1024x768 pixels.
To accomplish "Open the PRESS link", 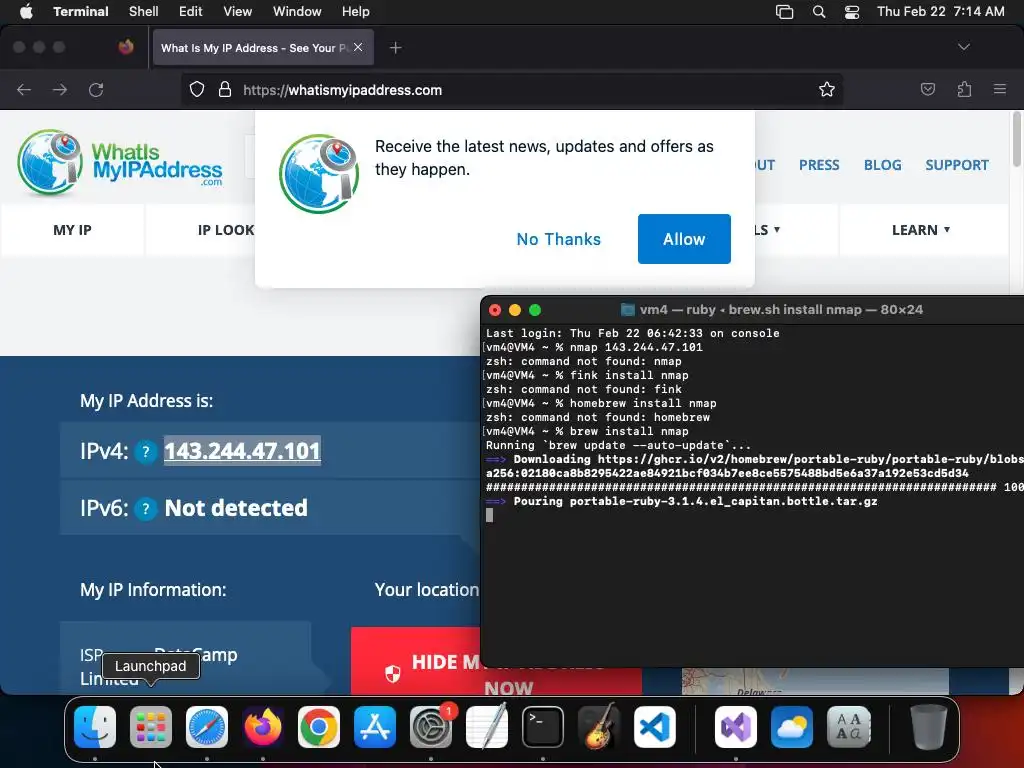I will coord(819,165).
